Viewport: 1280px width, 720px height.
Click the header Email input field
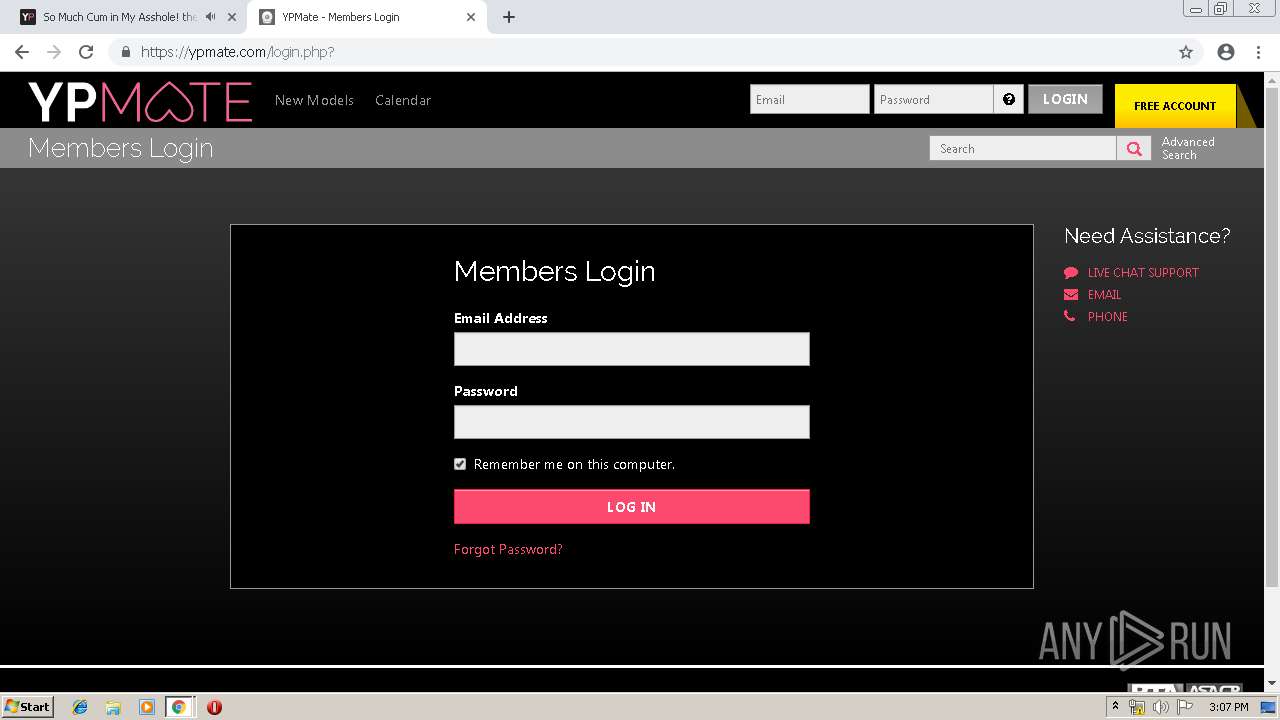pos(810,99)
